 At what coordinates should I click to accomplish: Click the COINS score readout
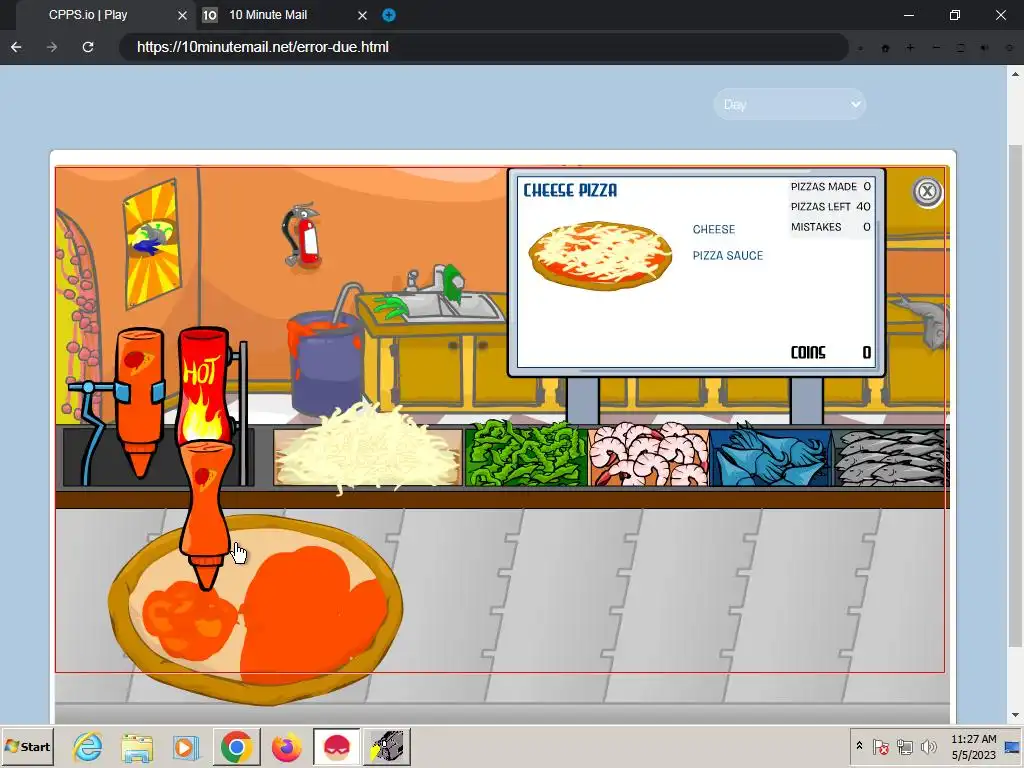[831, 353]
